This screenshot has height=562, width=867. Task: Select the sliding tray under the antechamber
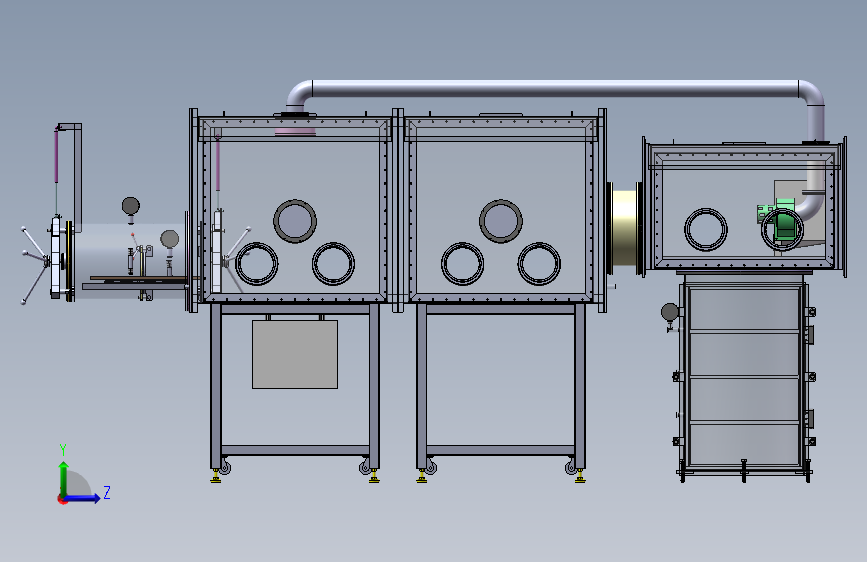[x=135, y=286]
